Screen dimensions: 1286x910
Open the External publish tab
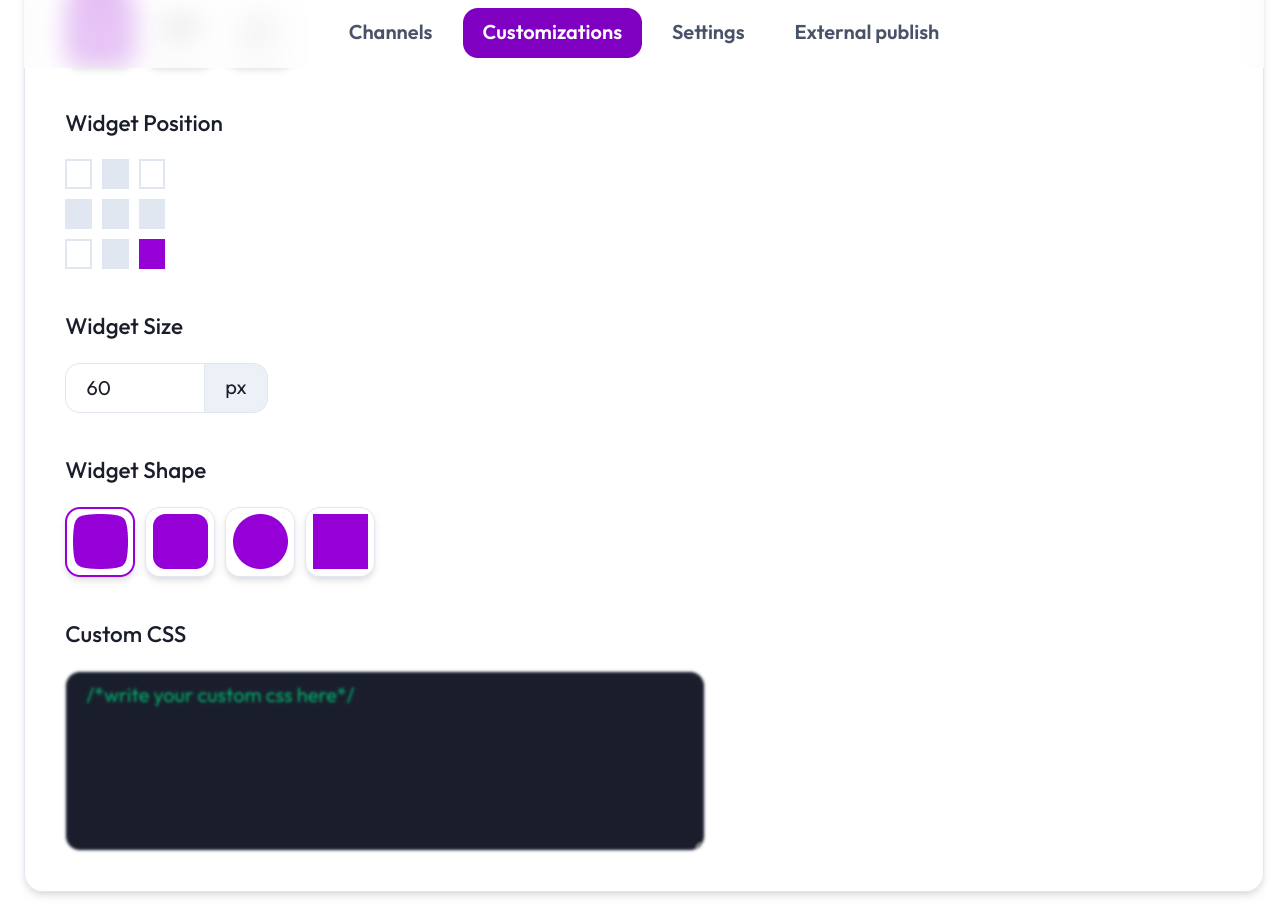point(866,33)
